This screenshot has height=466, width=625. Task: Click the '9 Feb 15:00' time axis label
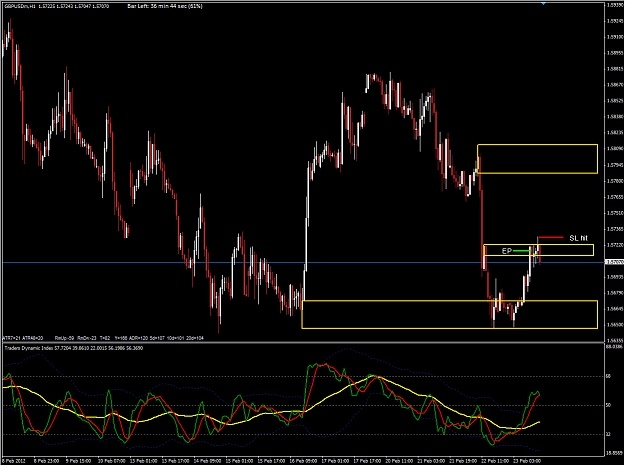(x=79, y=461)
